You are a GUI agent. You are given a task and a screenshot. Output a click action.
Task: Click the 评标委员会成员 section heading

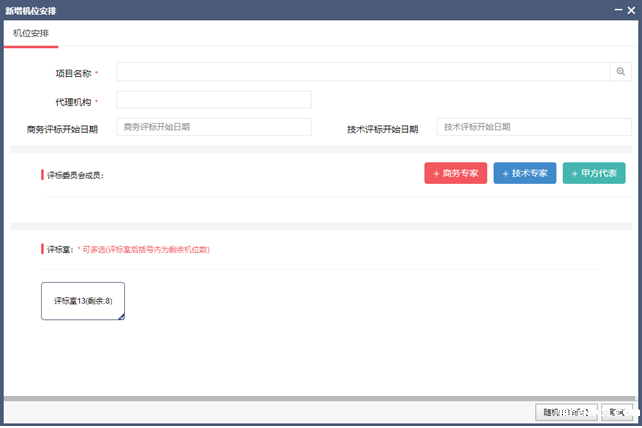[x=75, y=175]
